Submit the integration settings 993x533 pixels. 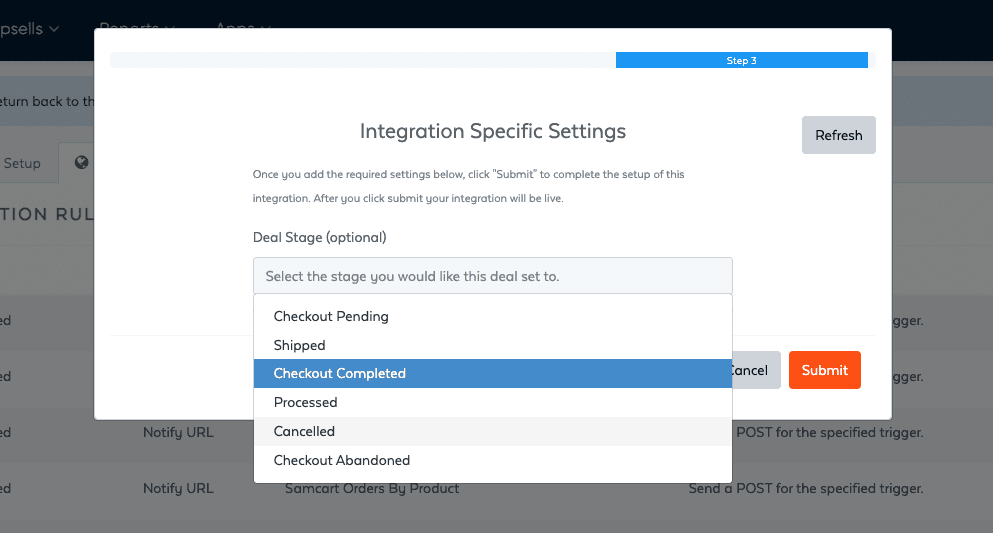click(824, 370)
